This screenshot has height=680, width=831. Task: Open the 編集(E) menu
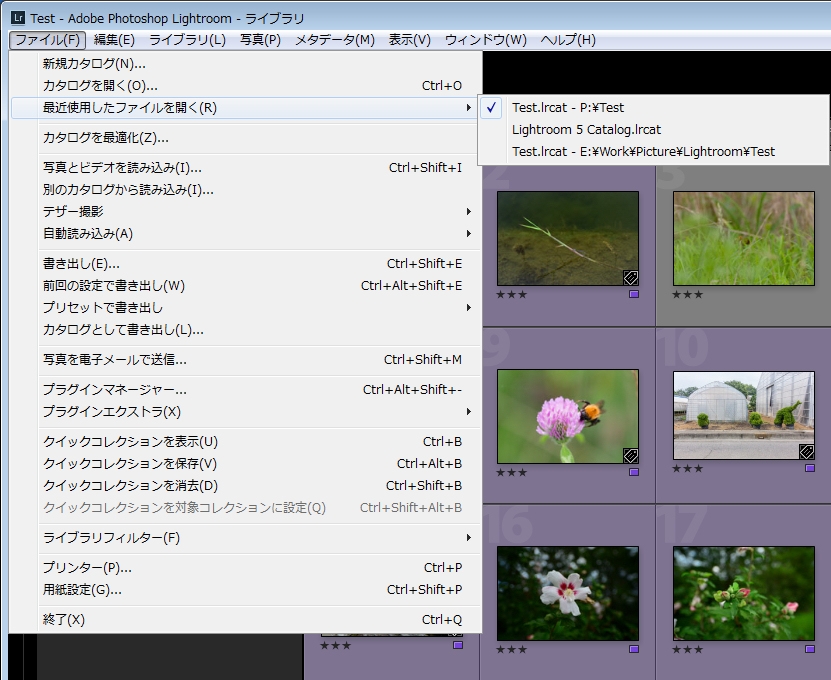point(114,40)
